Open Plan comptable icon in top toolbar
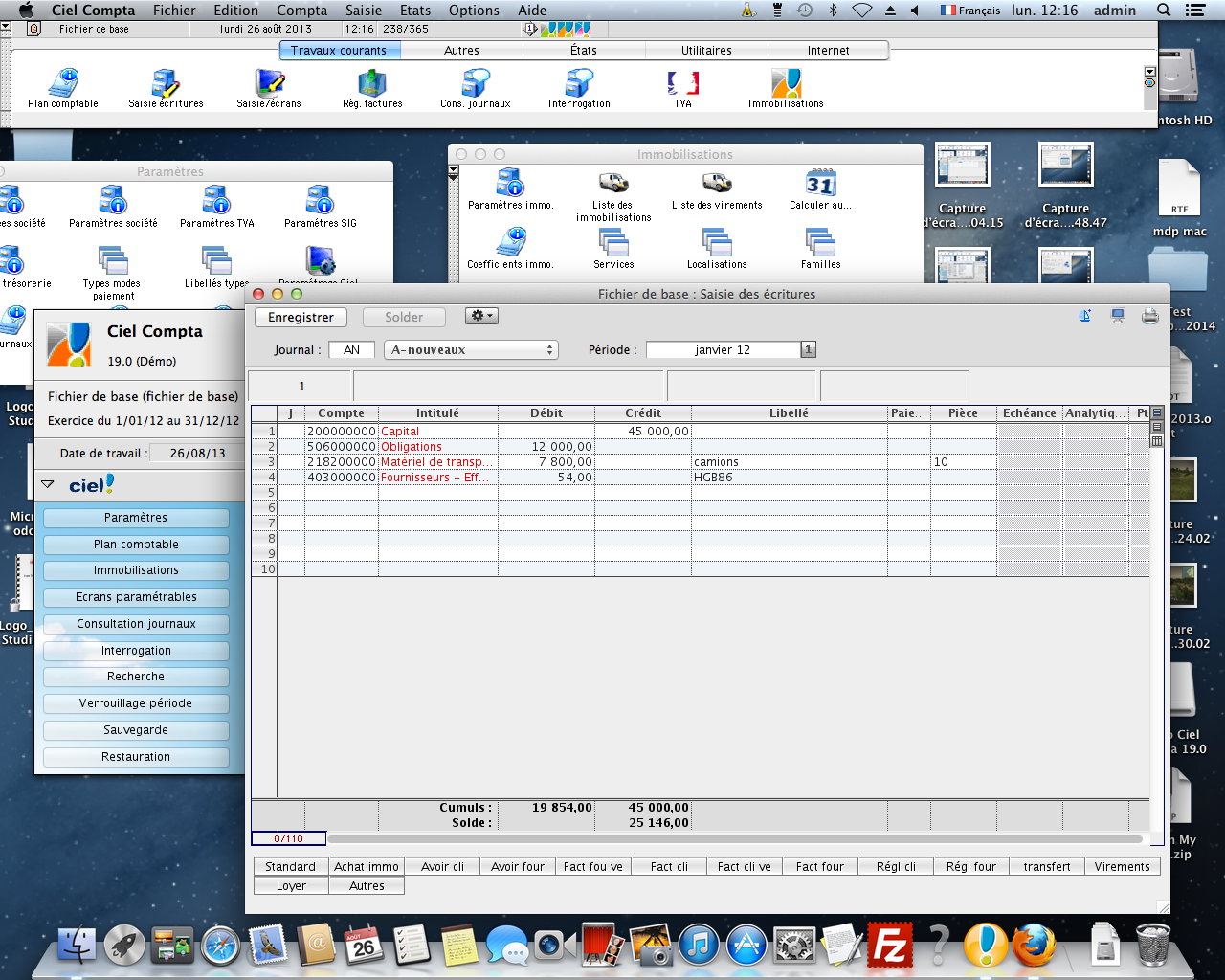Image resolution: width=1225 pixels, height=980 pixels. pyautogui.click(x=63, y=83)
